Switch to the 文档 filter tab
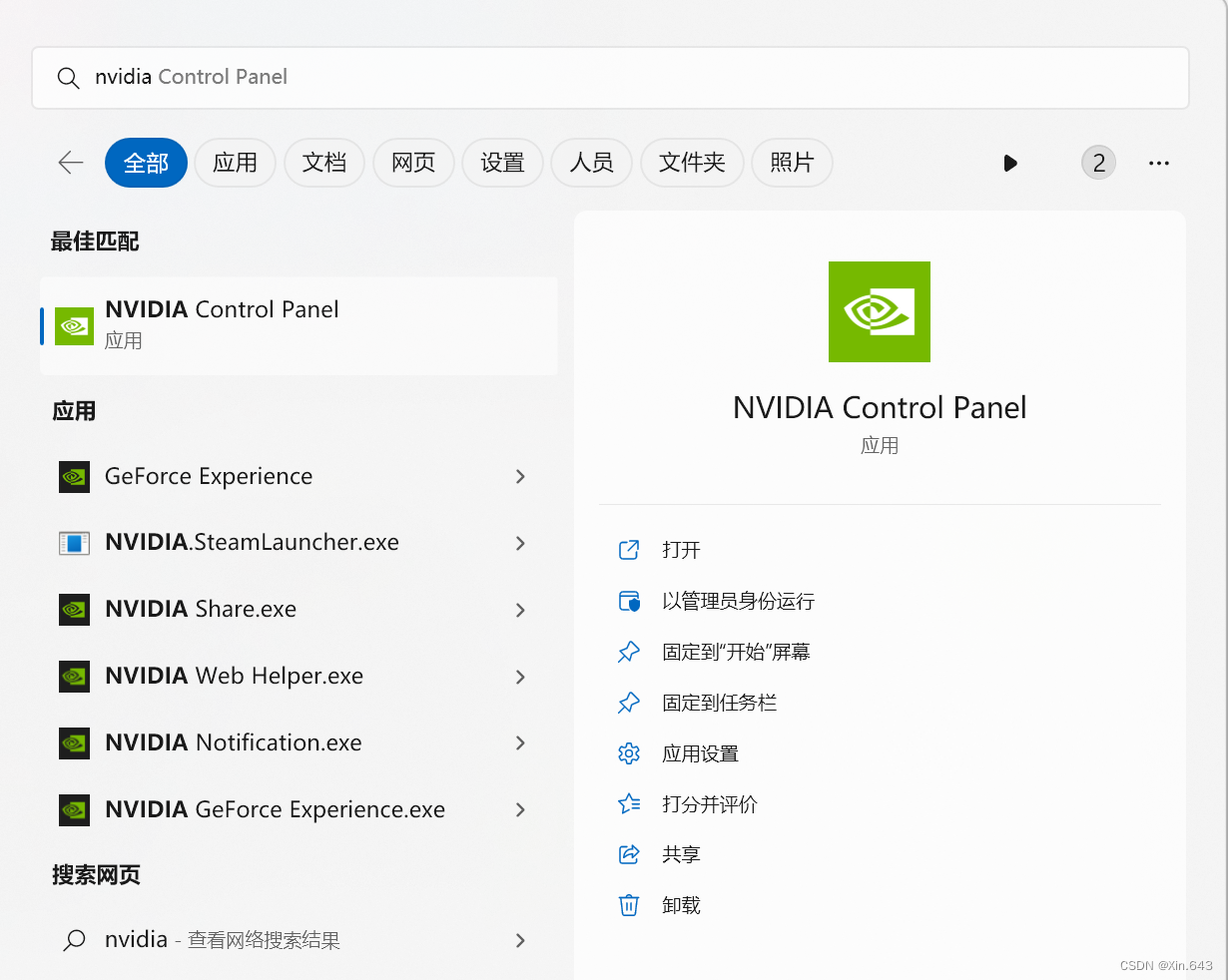 pos(324,163)
